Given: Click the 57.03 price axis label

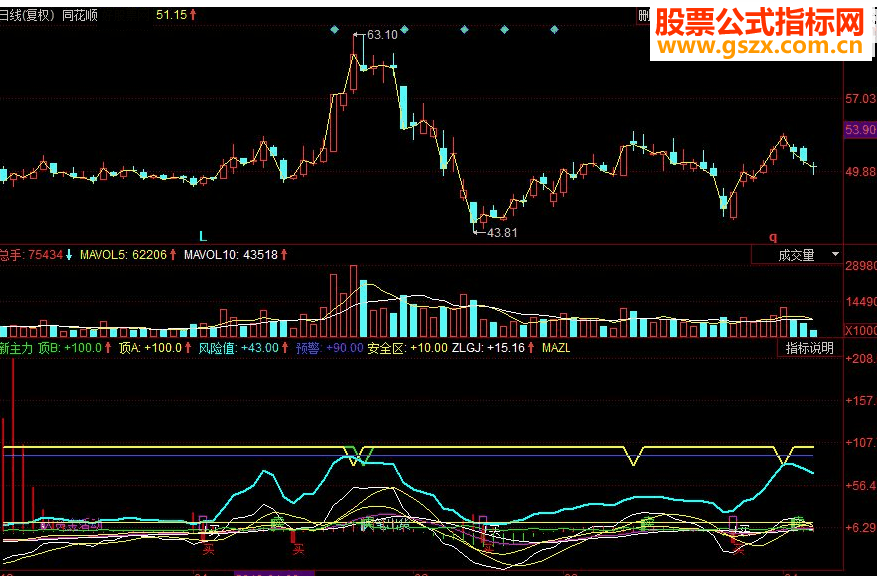Looking at the screenshot, I should pos(860,99).
